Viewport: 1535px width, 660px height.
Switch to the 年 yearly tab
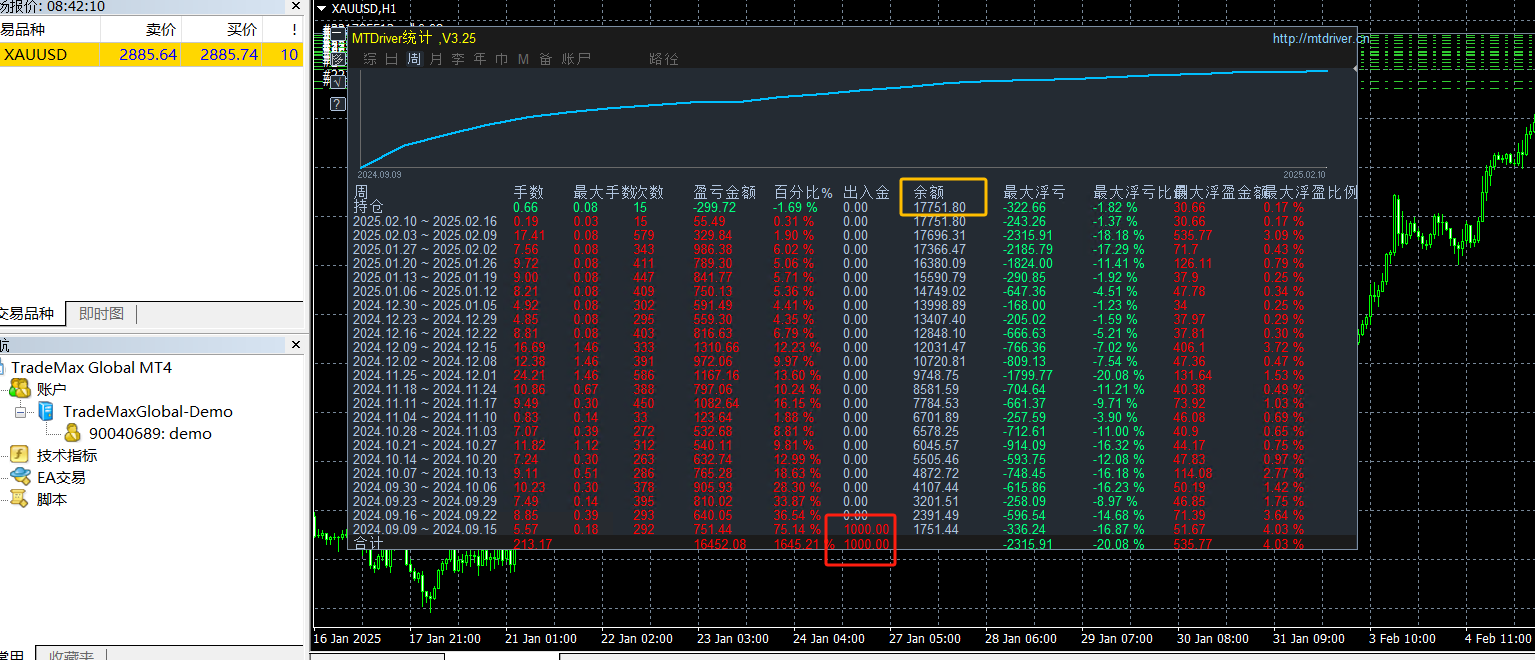[479, 59]
